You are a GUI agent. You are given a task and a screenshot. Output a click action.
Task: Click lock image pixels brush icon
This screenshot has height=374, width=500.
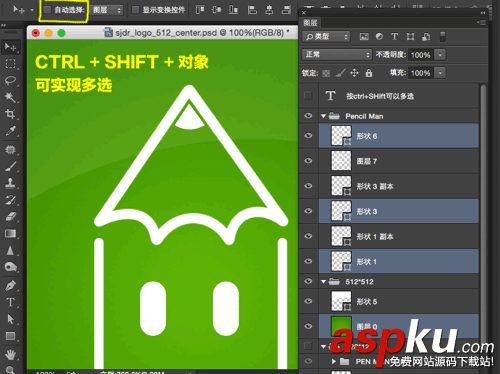(x=340, y=73)
